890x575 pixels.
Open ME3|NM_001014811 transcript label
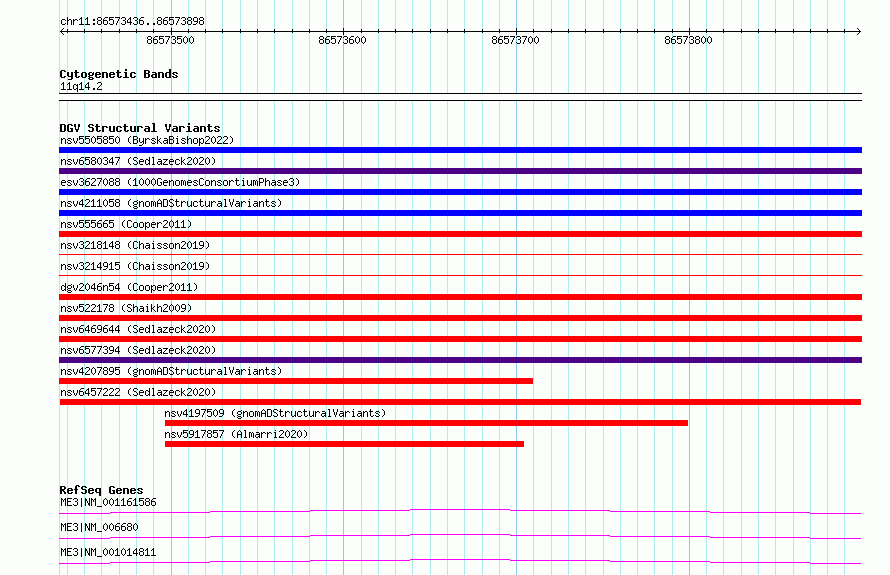click(x=108, y=552)
